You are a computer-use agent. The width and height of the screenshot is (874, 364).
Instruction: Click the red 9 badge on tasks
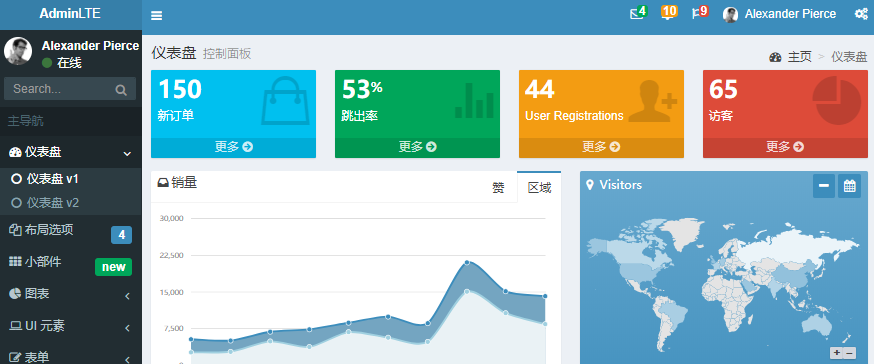coord(703,10)
